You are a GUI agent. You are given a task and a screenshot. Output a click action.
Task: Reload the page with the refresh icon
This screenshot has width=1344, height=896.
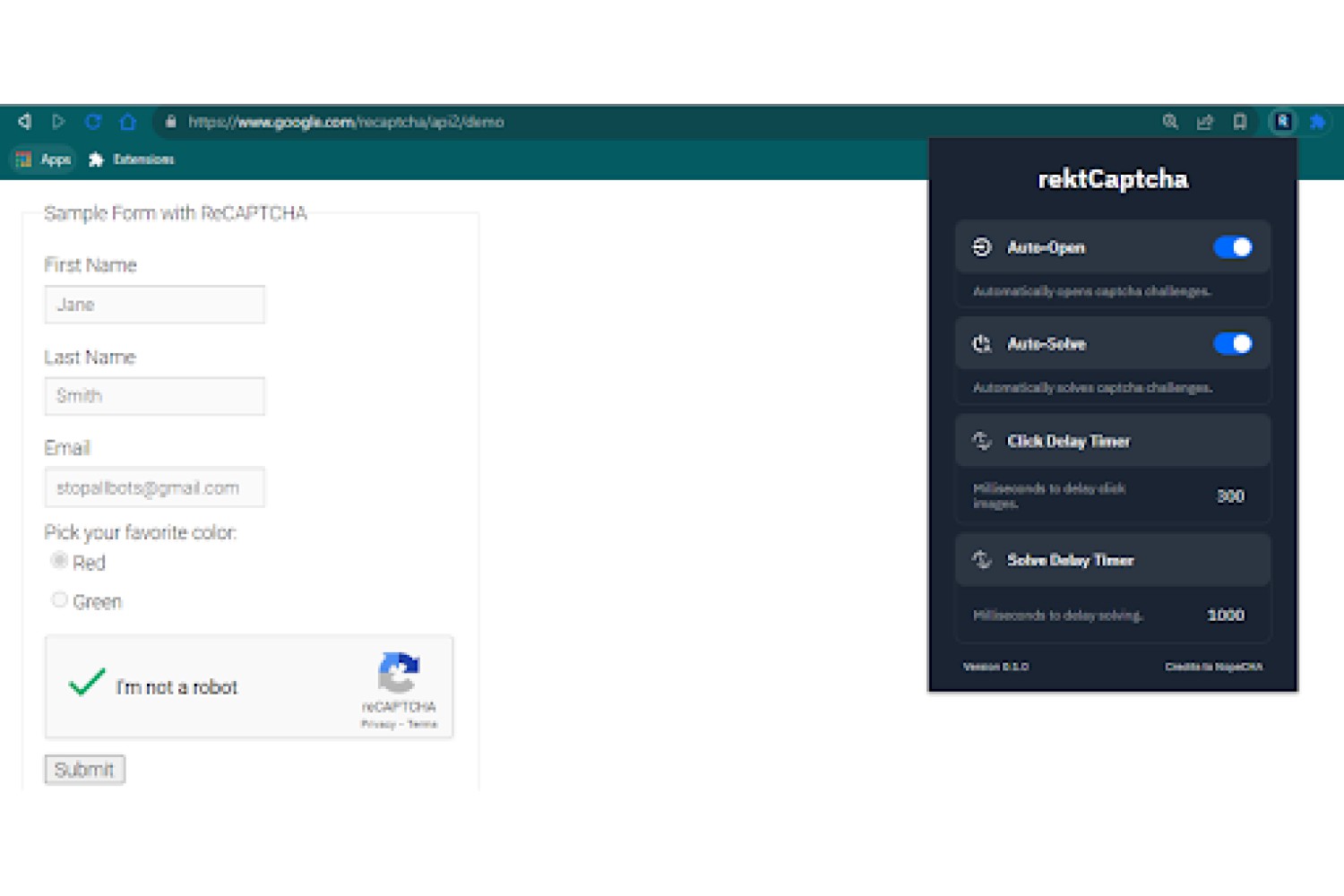click(93, 121)
